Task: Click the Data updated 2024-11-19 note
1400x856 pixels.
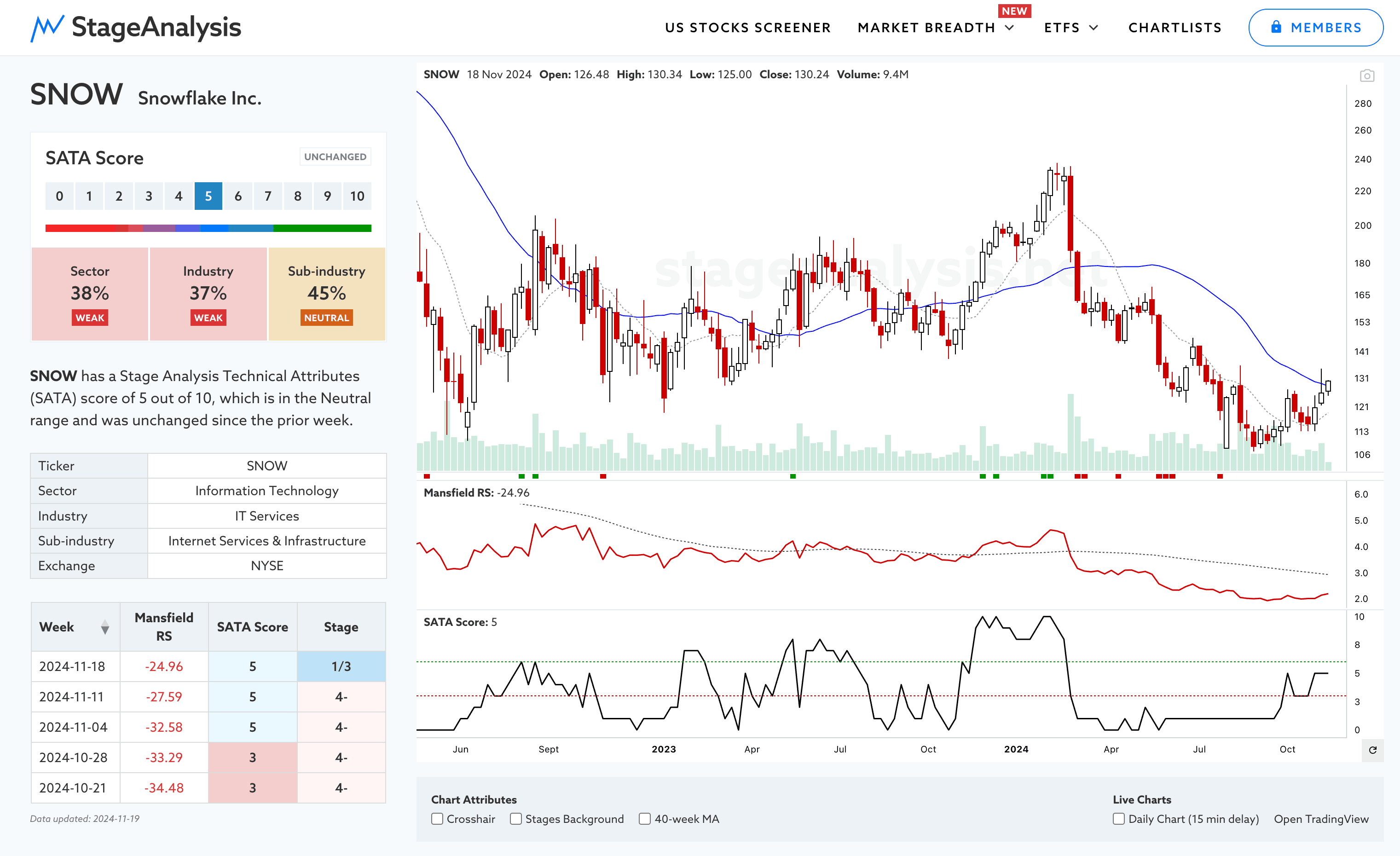Action: point(85,819)
